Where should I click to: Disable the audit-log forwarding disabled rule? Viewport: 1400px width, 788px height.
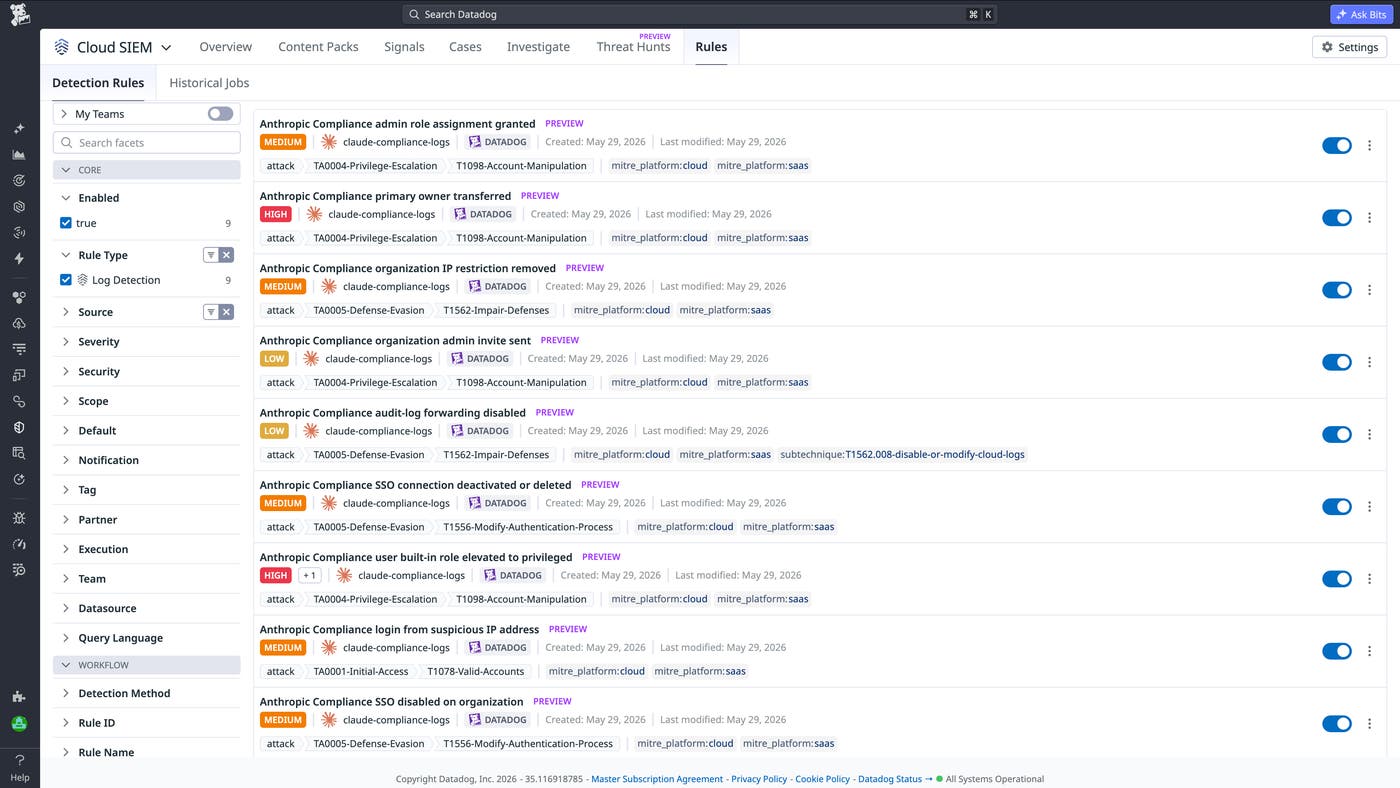pyautogui.click(x=1337, y=435)
